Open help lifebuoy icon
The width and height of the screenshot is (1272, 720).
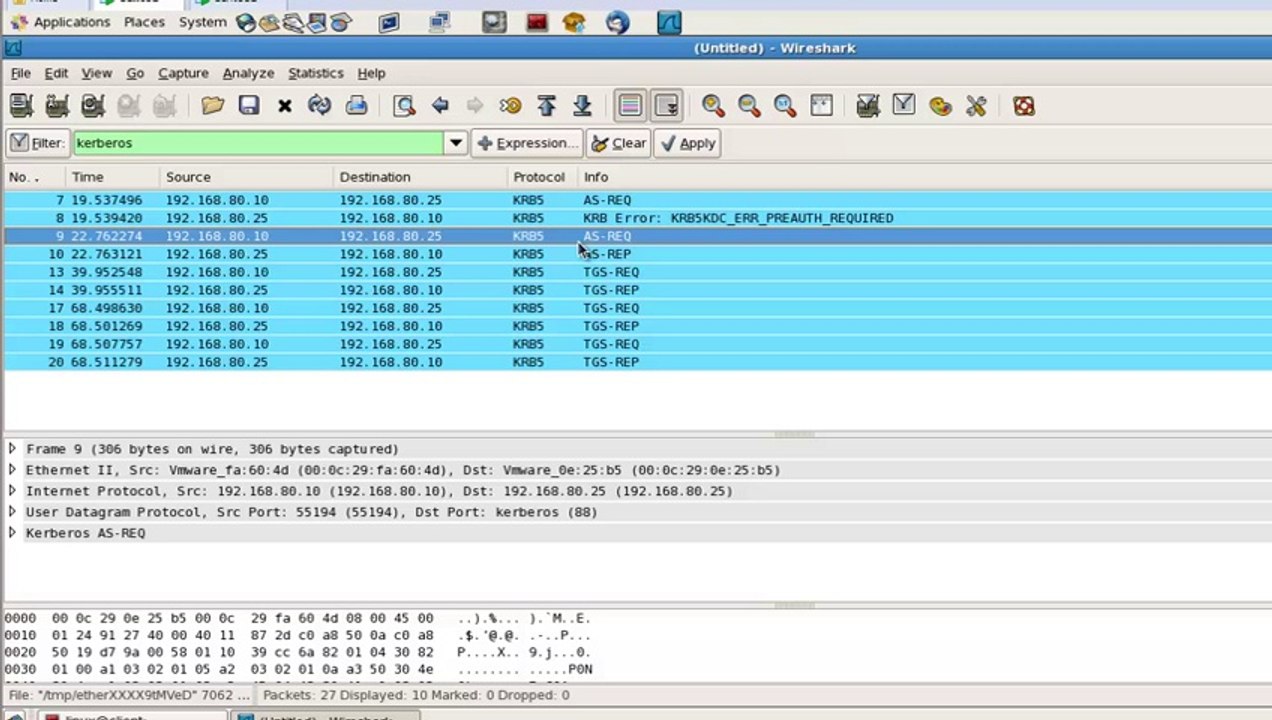click(1024, 106)
